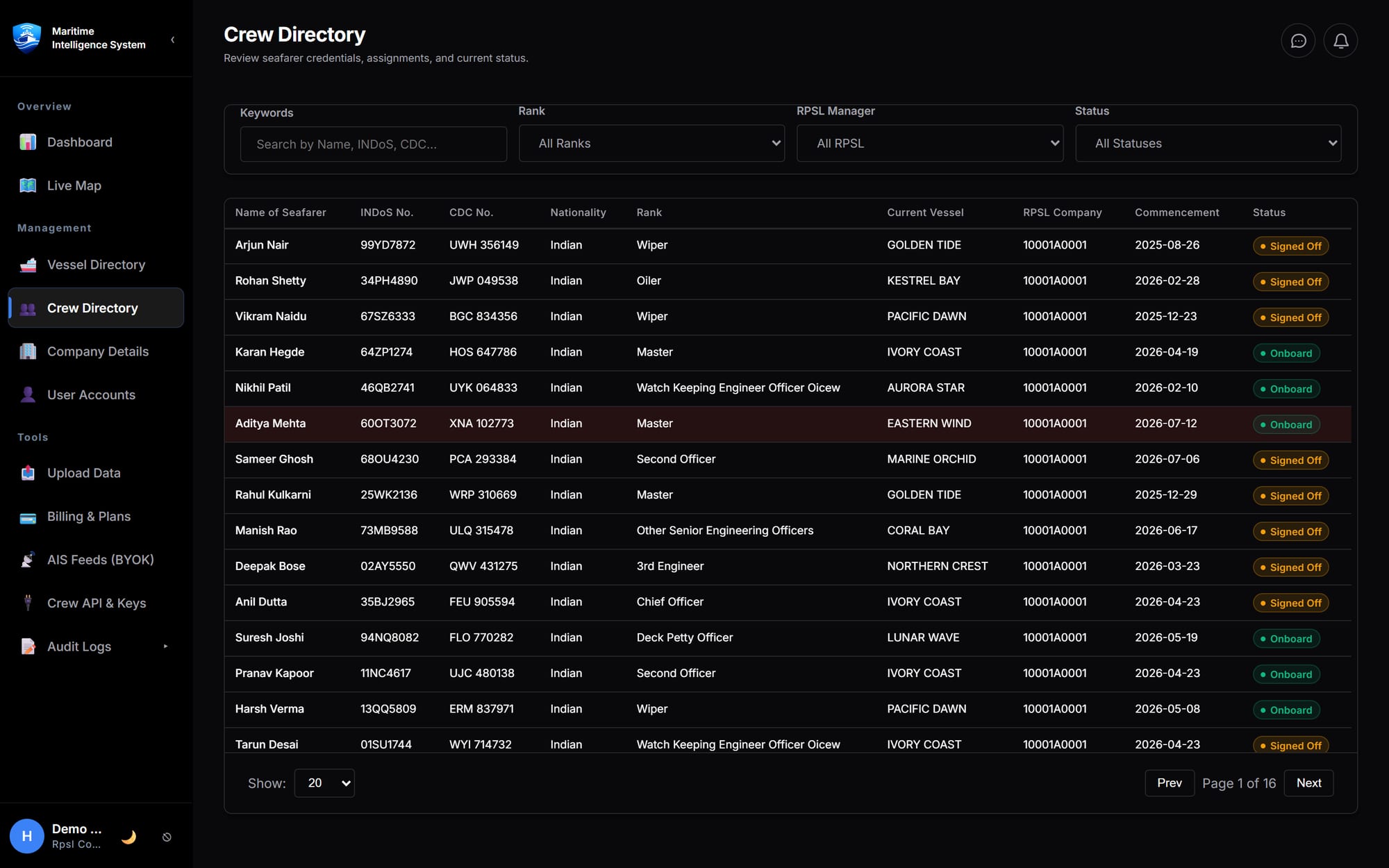
Task: Open the chat messages icon
Action: (x=1298, y=41)
